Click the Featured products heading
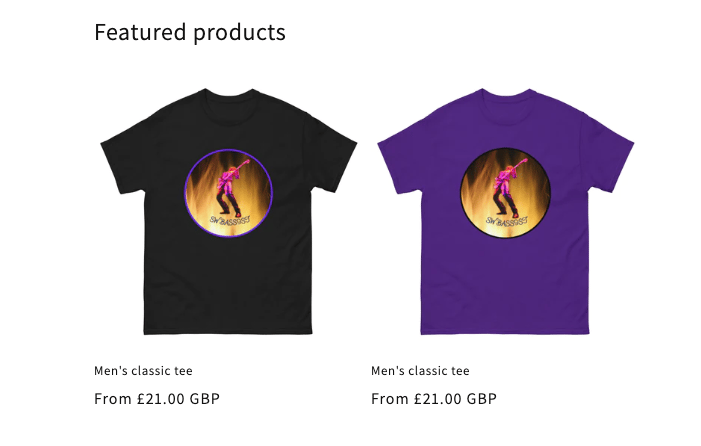 coord(190,32)
